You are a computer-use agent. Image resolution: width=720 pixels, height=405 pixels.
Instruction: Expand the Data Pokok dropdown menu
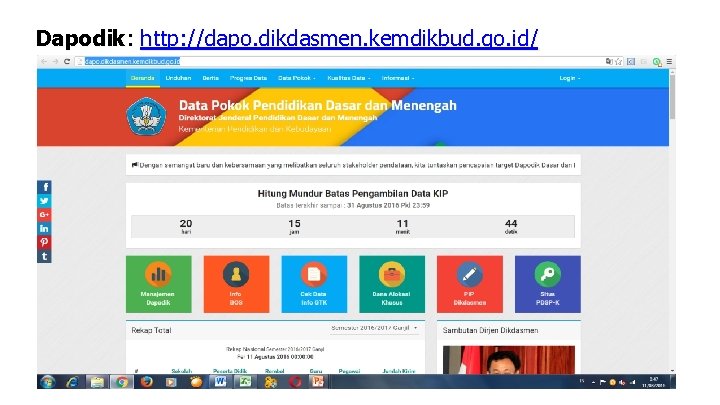[x=297, y=78]
